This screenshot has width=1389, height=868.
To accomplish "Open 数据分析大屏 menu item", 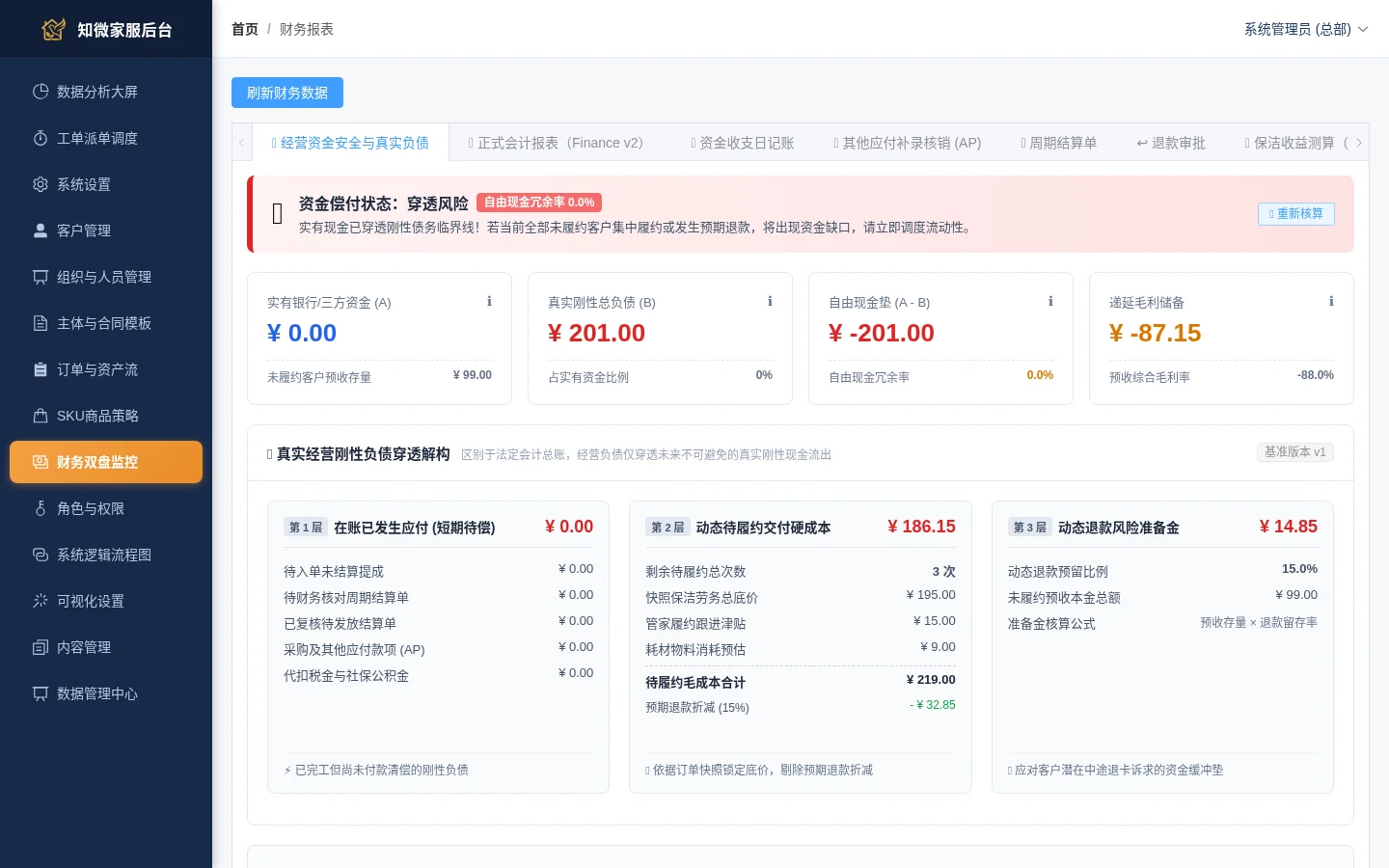I will pyautogui.click(x=106, y=92).
